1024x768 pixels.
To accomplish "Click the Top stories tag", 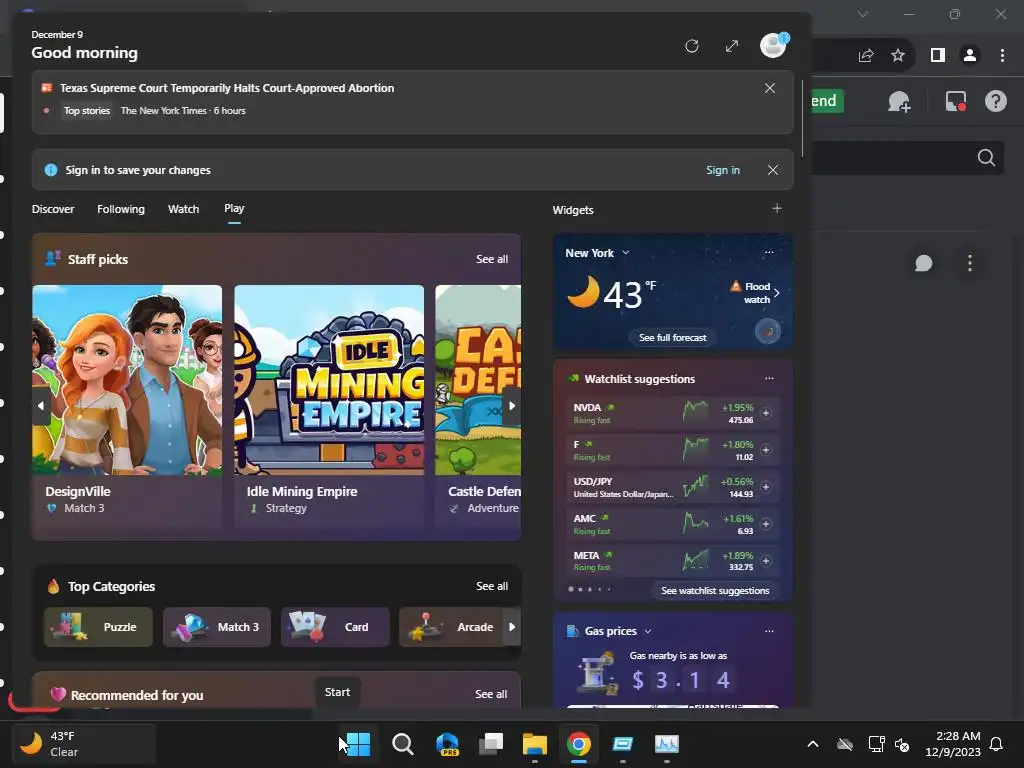I will tap(87, 111).
